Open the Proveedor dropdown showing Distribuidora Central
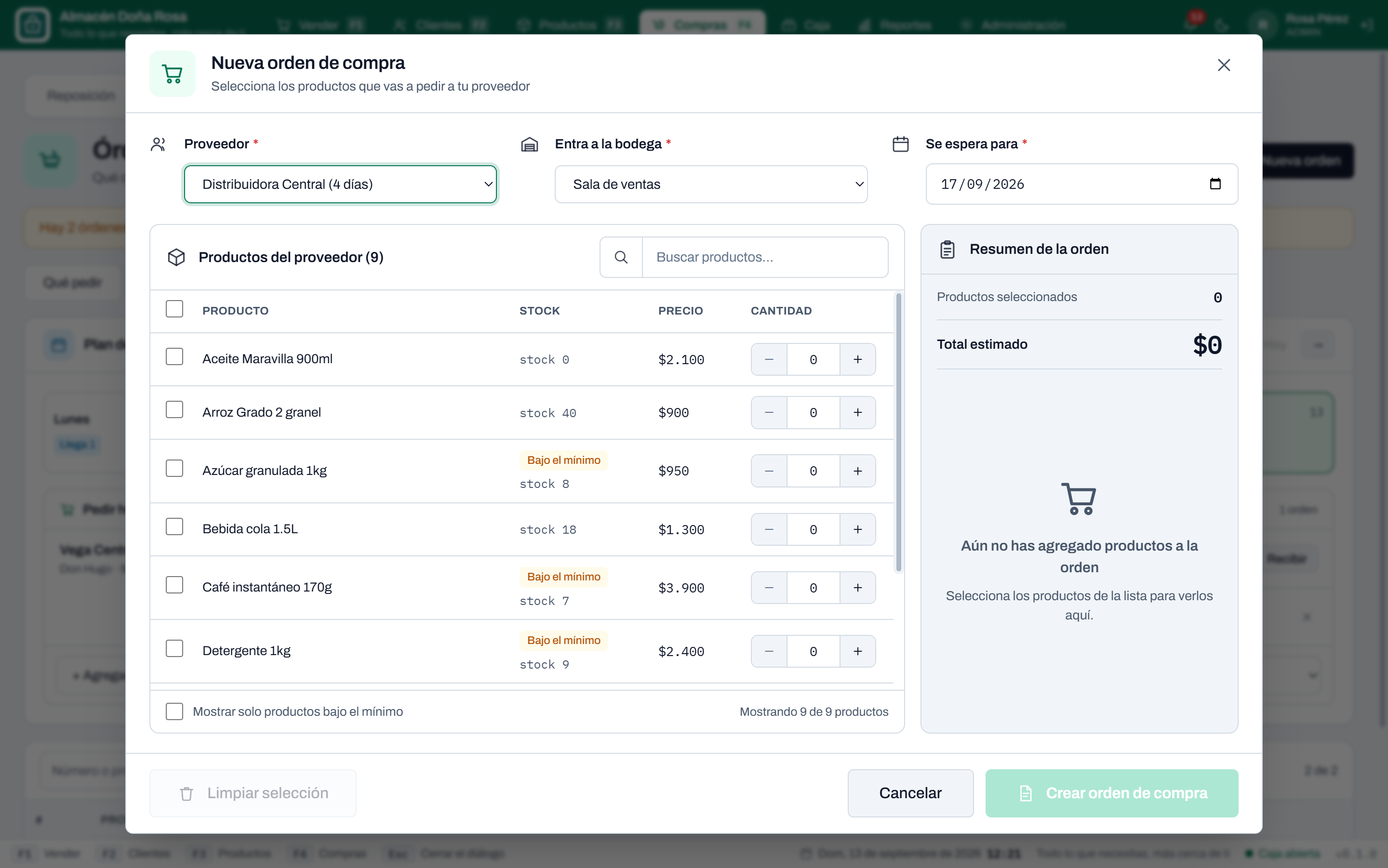1388x868 pixels. [x=341, y=184]
